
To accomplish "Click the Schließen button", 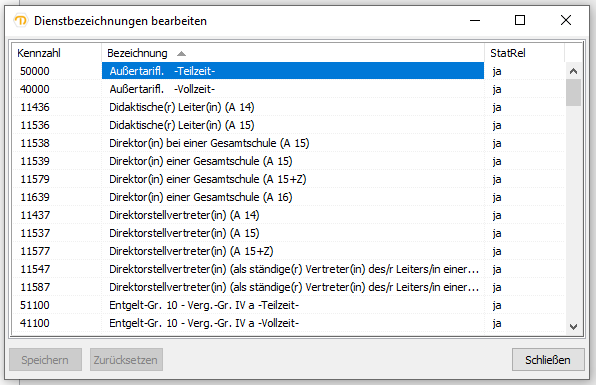I will click(548, 360).
